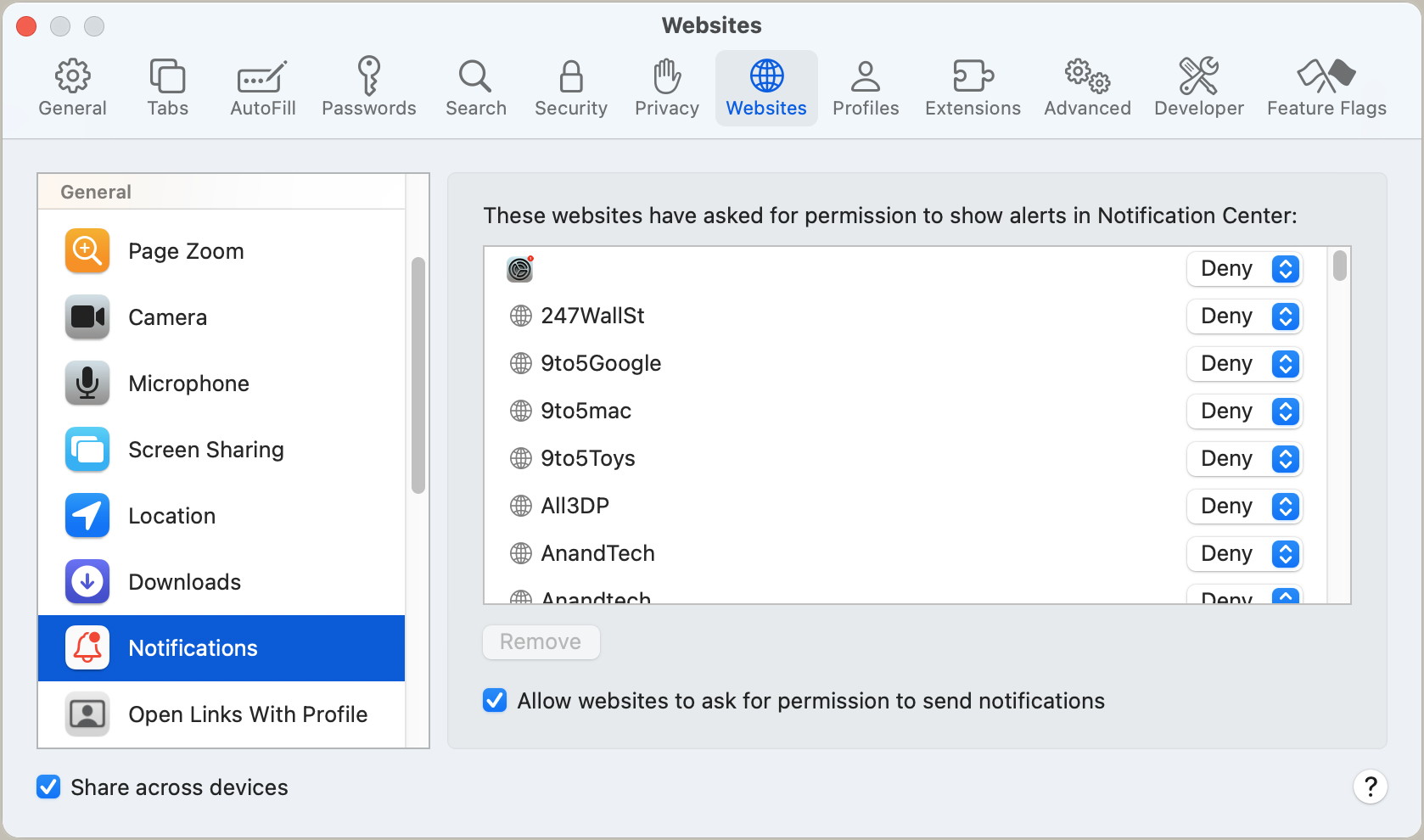Image resolution: width=1424 pixels, height=840 pixels.
Task: Open the Deny dropdown for 247WallSt
Action: point(1244,316)
